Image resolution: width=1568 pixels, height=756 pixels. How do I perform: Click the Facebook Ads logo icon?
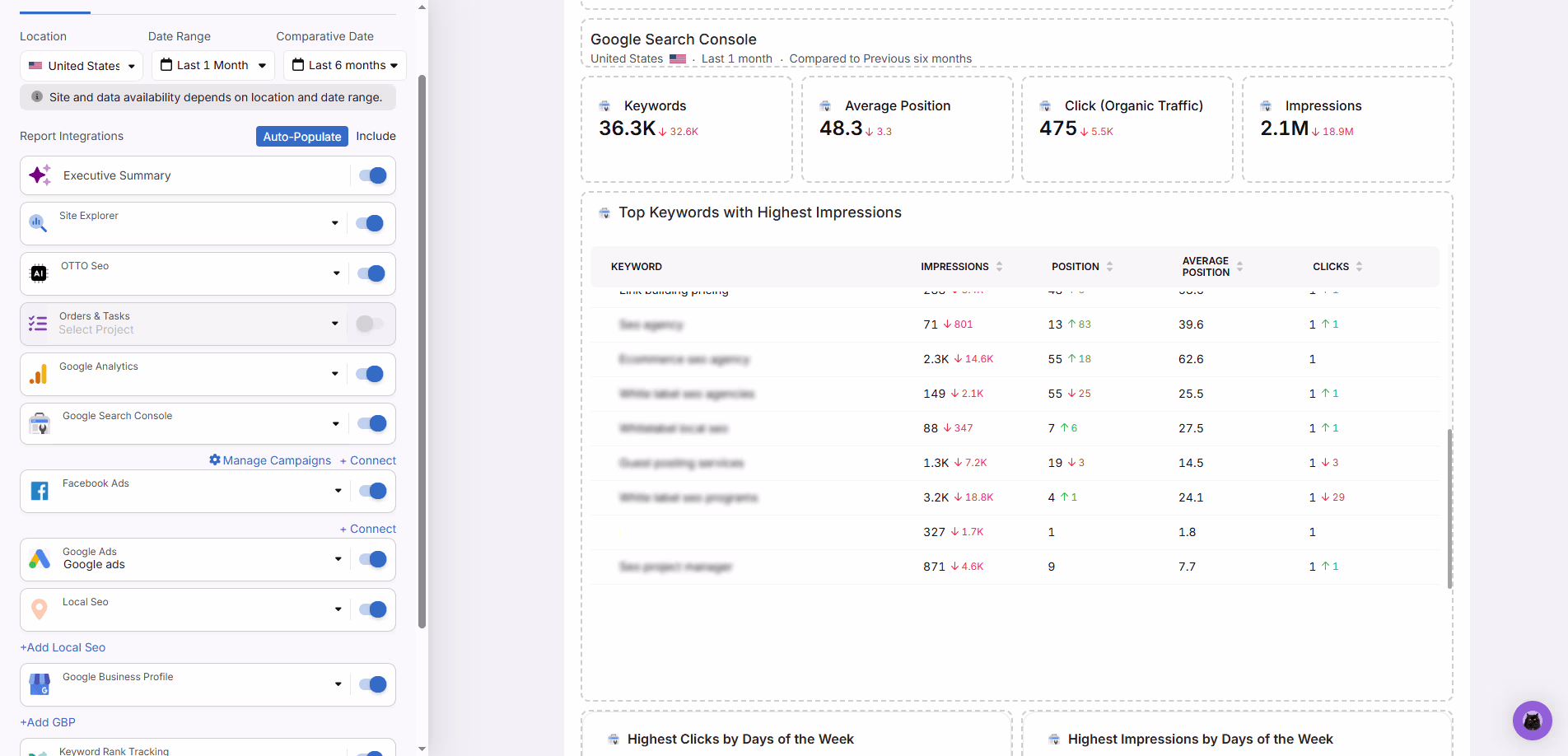tap(39, 492)
